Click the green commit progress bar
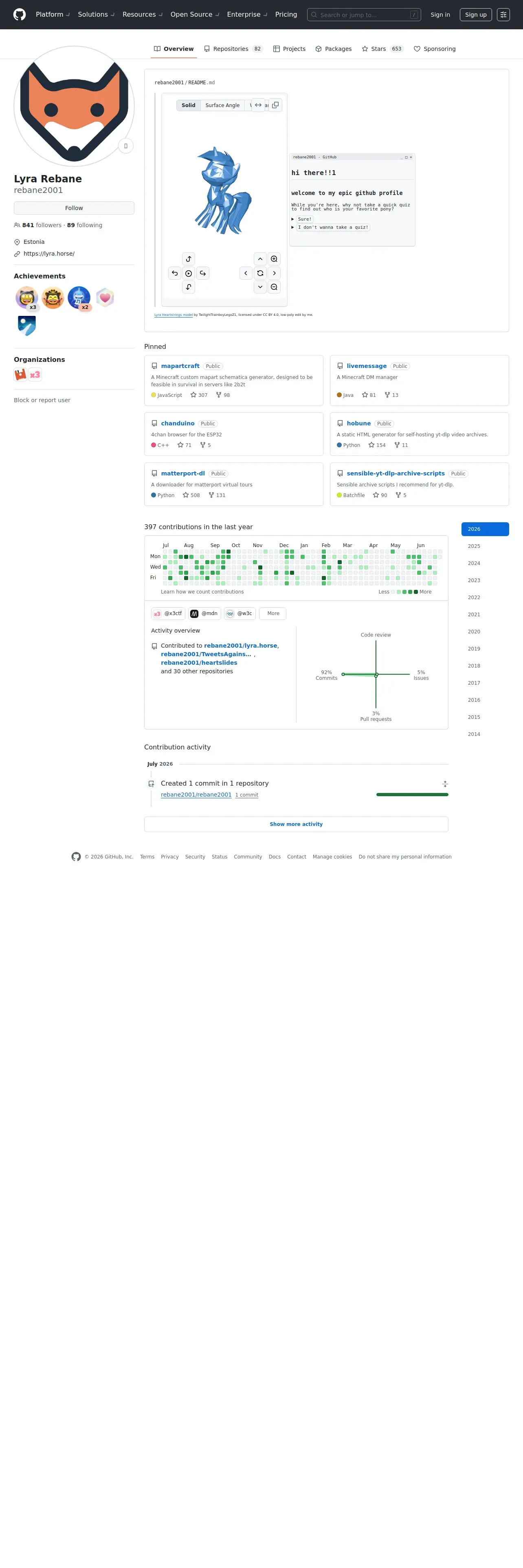Screen dimensions: 523x1568 pos(412,794)
